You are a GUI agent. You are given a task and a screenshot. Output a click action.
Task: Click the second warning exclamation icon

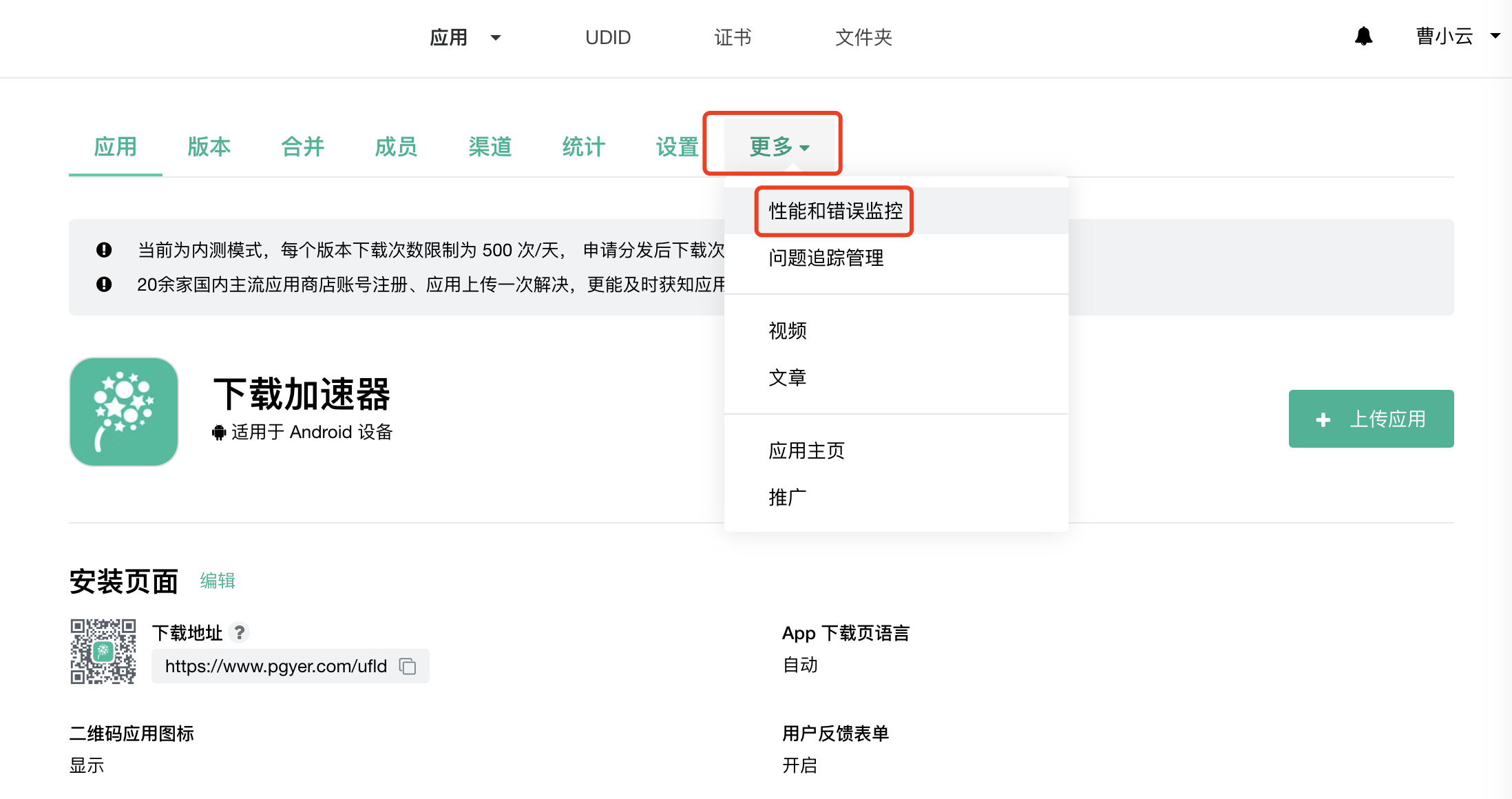[104, 284]
